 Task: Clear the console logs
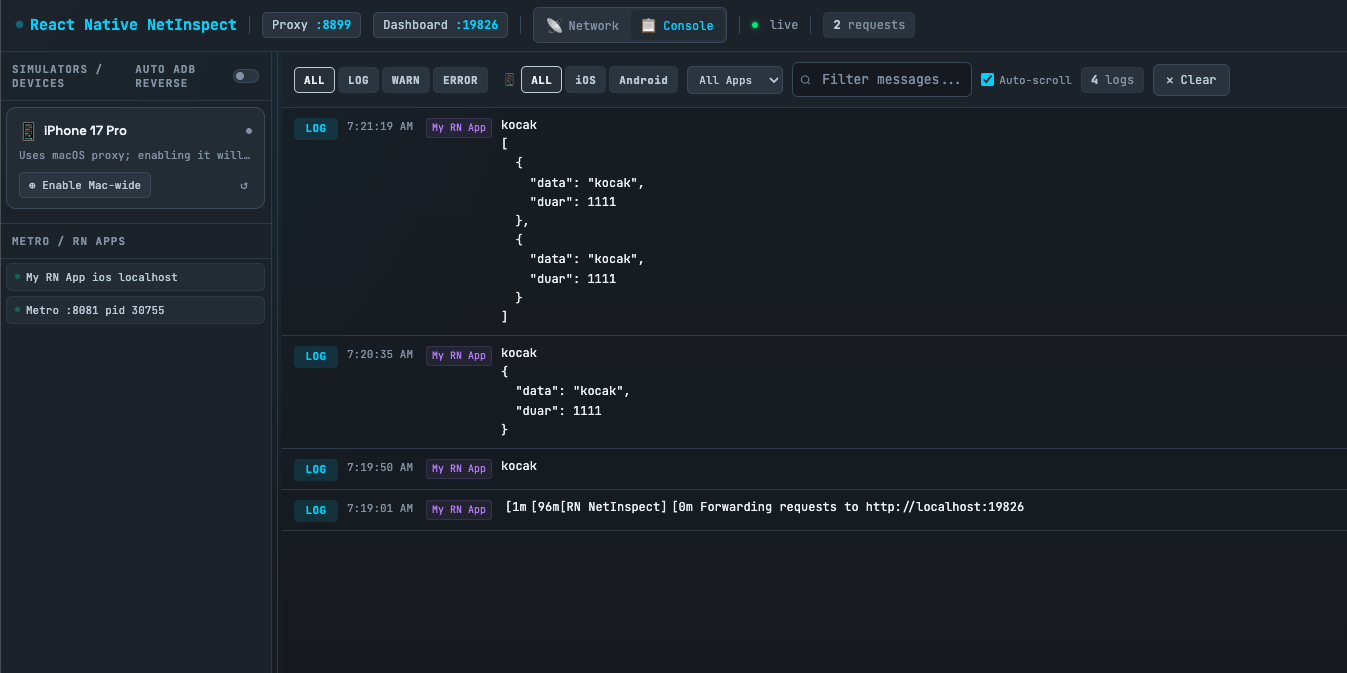tap(1191, 80)
